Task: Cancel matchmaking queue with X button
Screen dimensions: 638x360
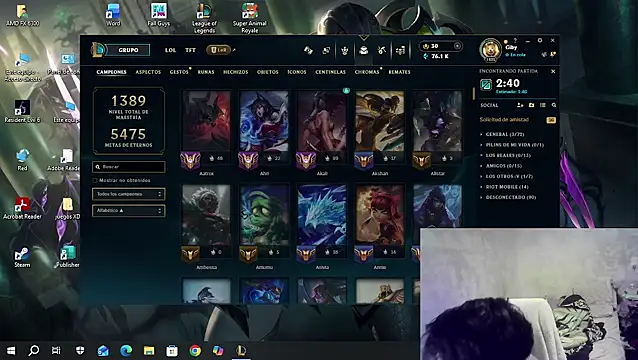Action: coord(553,71)
